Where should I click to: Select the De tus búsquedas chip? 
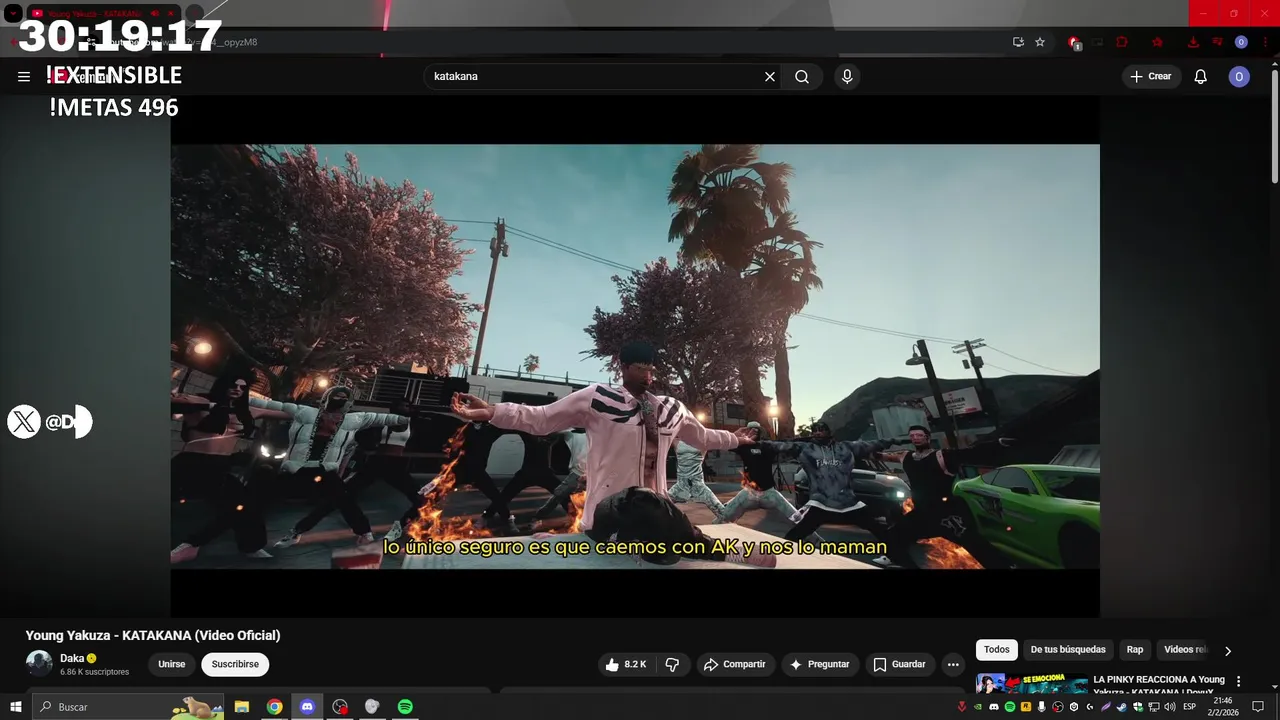(1068, 650)
